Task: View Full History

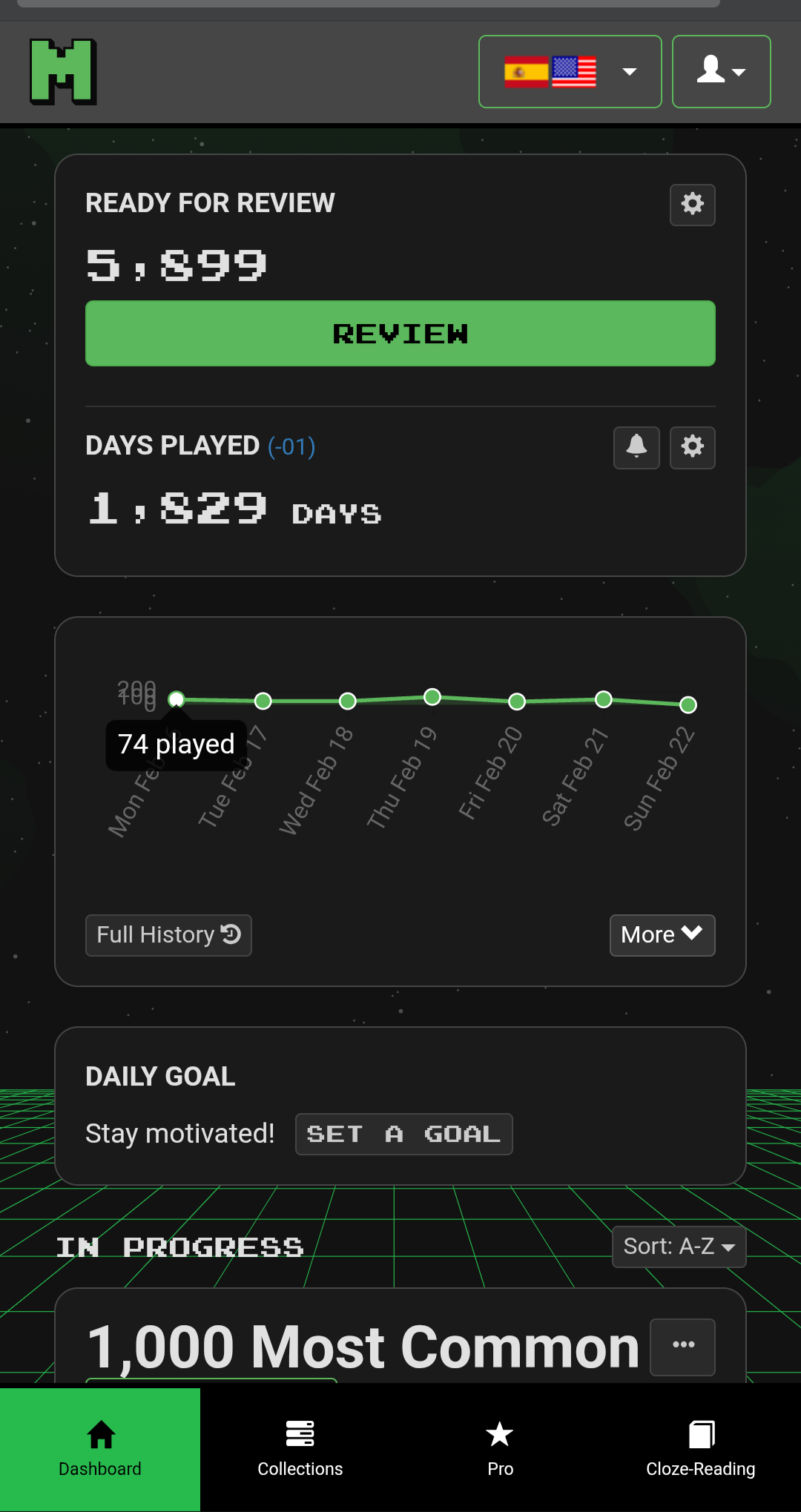Action: (x=168, y=935)
